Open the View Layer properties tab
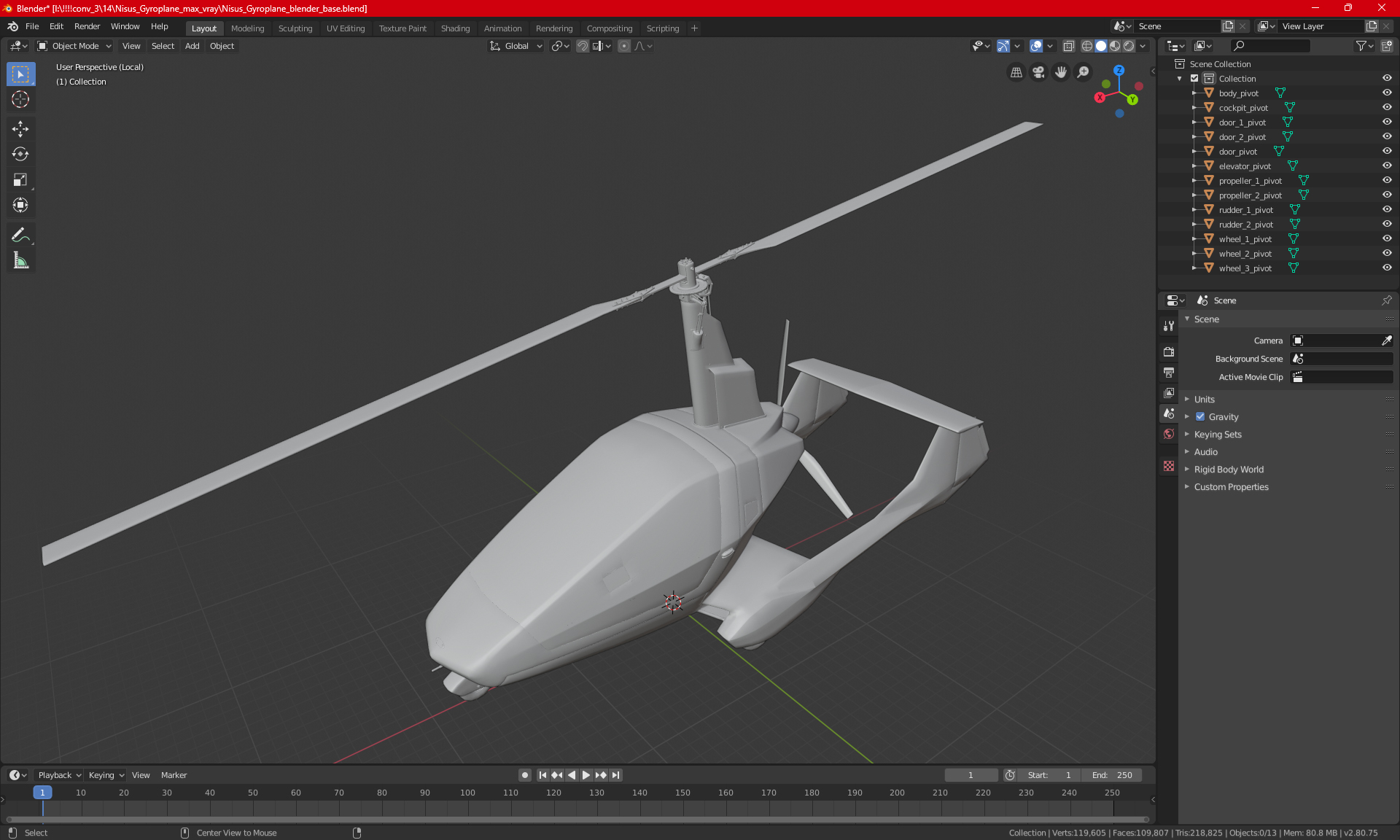 point(1169,392)
